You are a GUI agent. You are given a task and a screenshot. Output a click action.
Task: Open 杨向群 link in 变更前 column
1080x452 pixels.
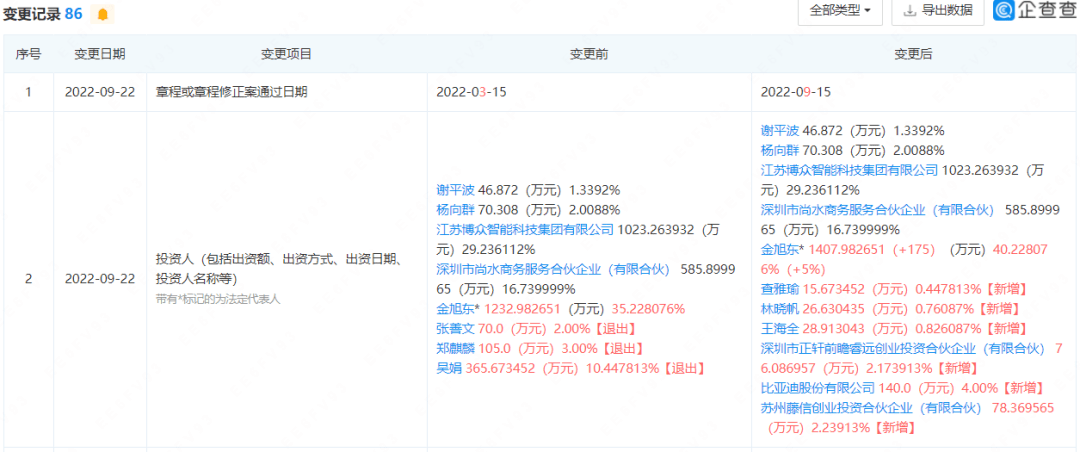[455, 209]
